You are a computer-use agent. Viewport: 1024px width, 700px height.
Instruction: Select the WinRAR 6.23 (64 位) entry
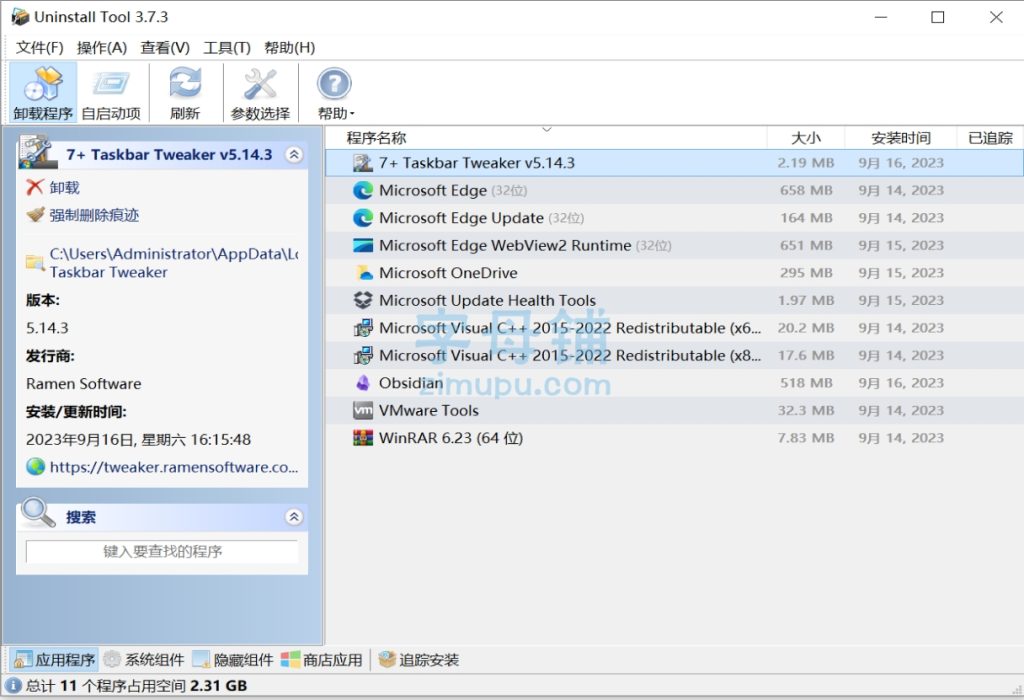[x=451, y=438]
